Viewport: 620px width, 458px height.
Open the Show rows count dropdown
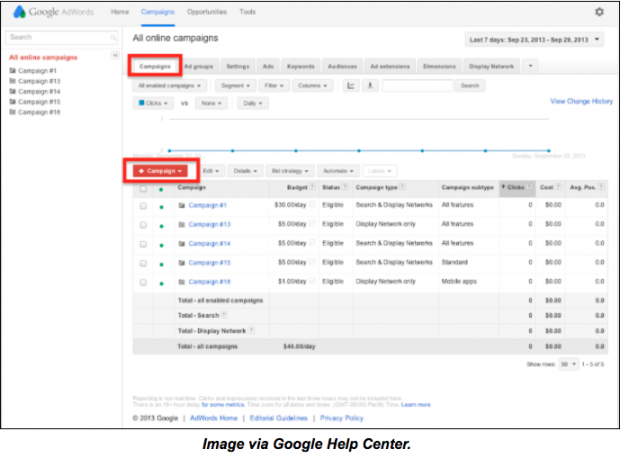pos(569,364)
